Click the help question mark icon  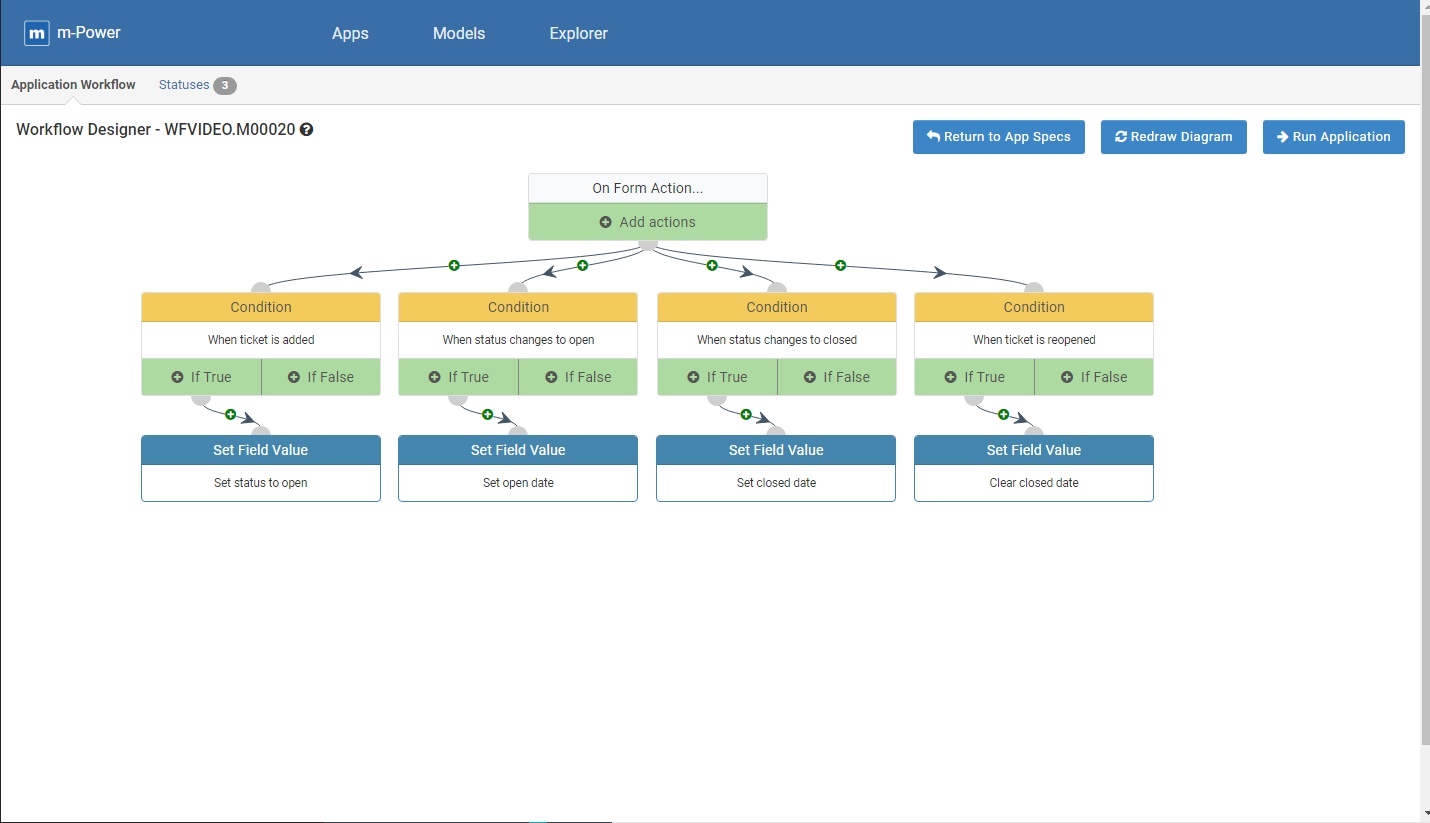pos(307,130)
